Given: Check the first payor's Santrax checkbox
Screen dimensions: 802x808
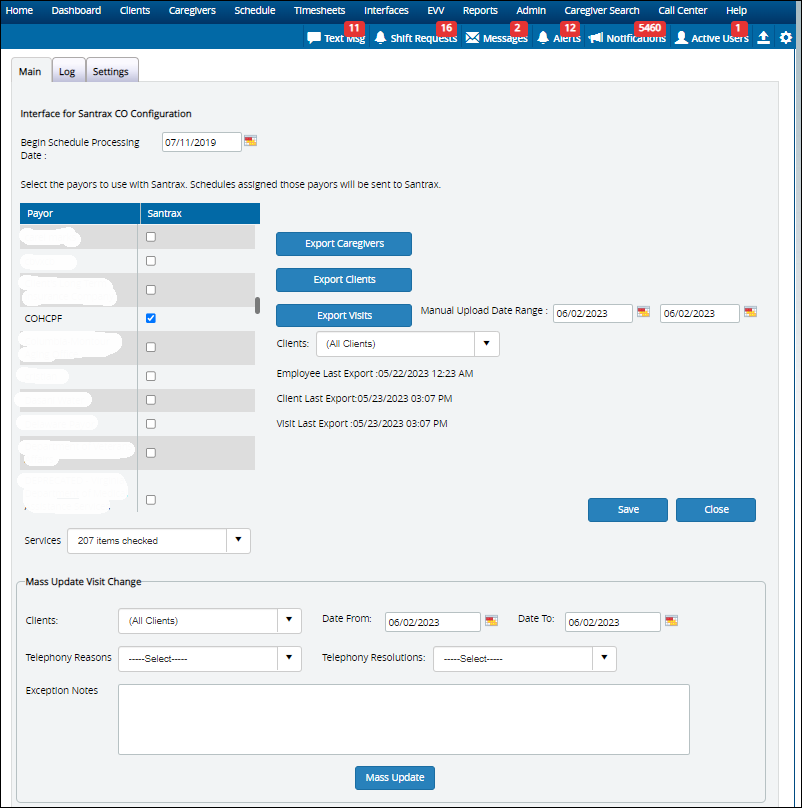Looking at the screenshot, I should pyautogui.click(x=151, y=237).
